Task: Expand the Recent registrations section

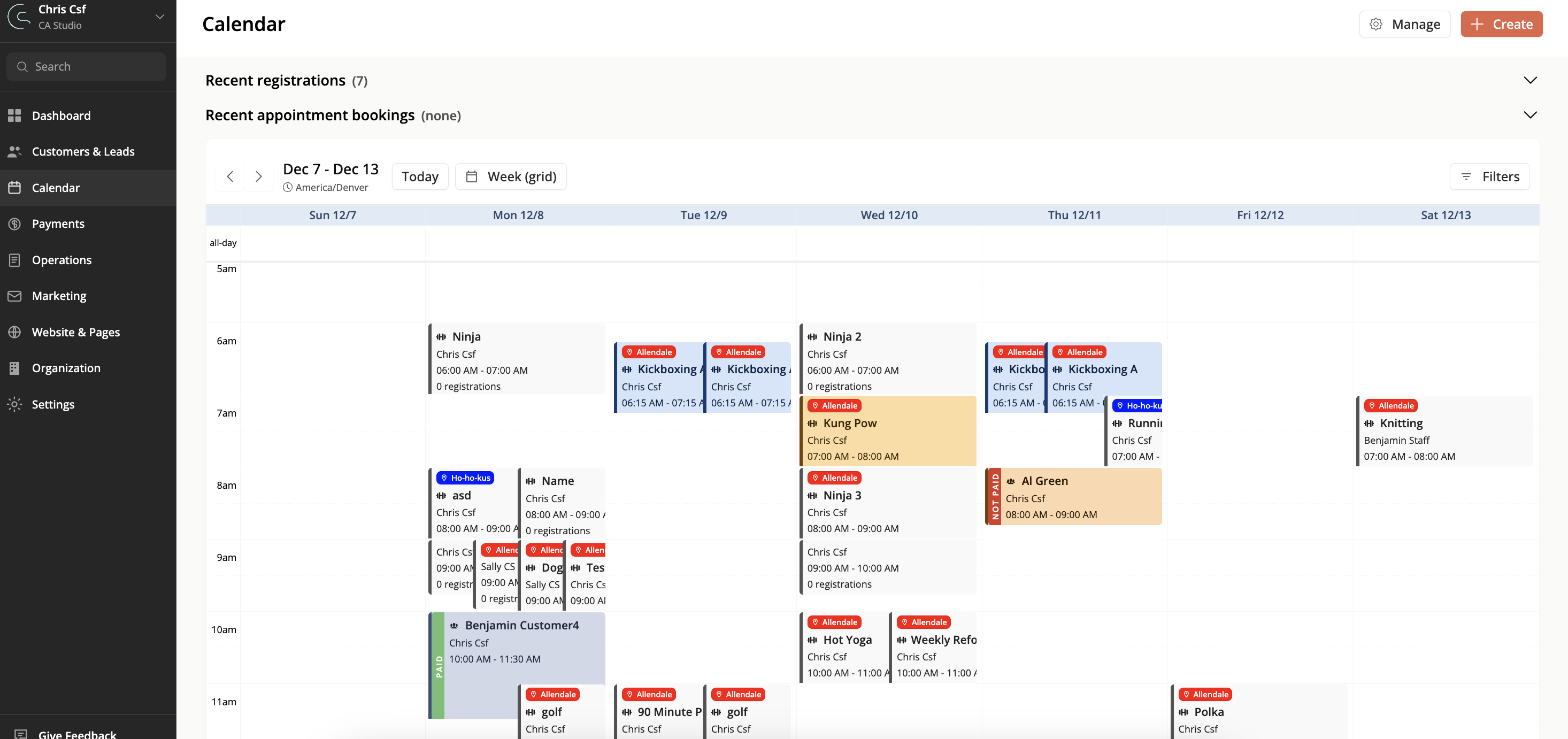Action: click(1529, 80)
